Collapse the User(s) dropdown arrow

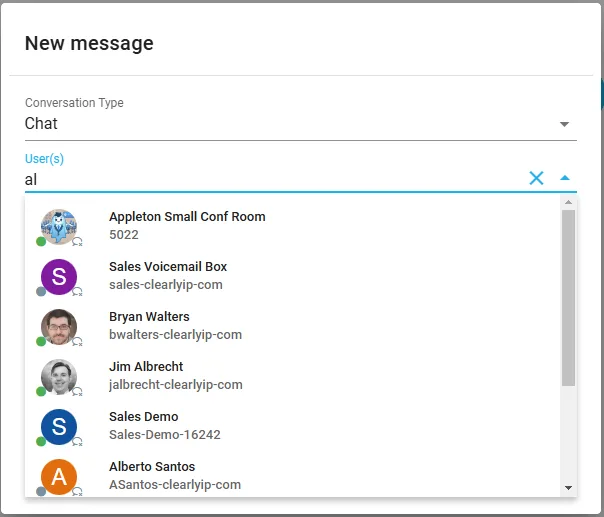point(565,178)
